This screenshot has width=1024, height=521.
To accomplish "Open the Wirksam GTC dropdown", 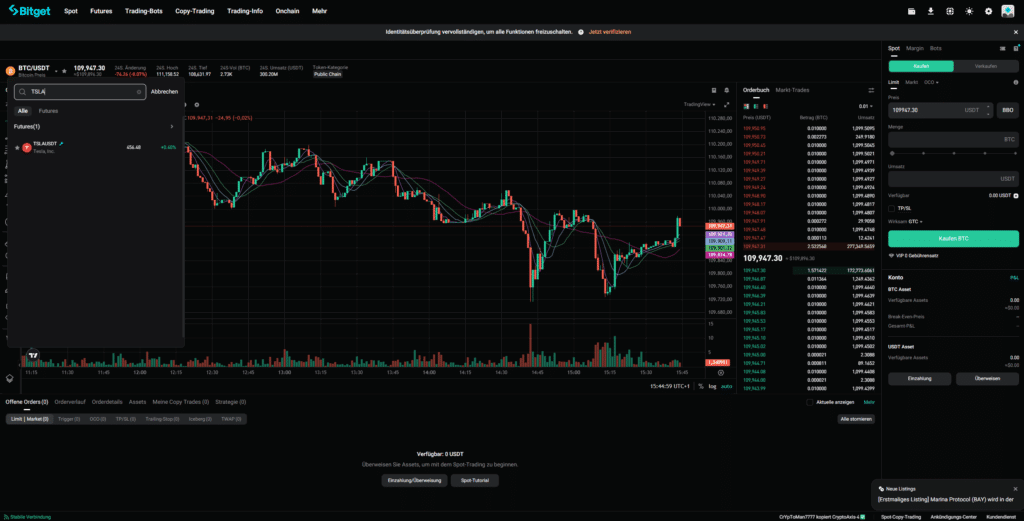I will (915, 222).
